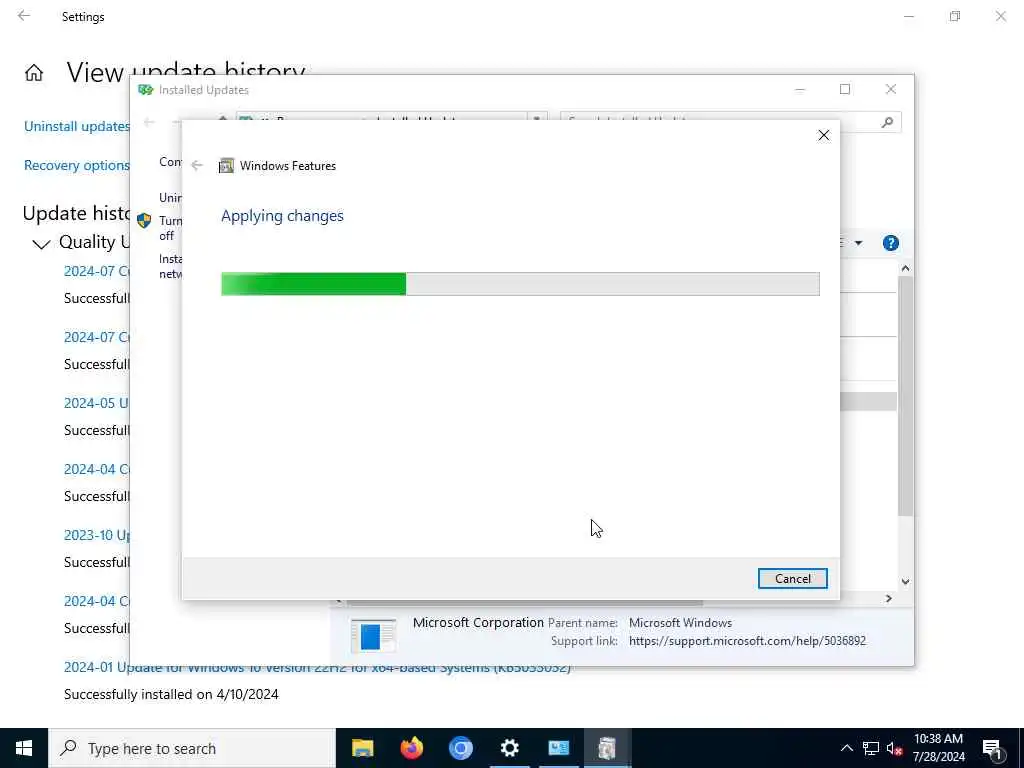Click the taskbar search box

click(x=192, y=748)
